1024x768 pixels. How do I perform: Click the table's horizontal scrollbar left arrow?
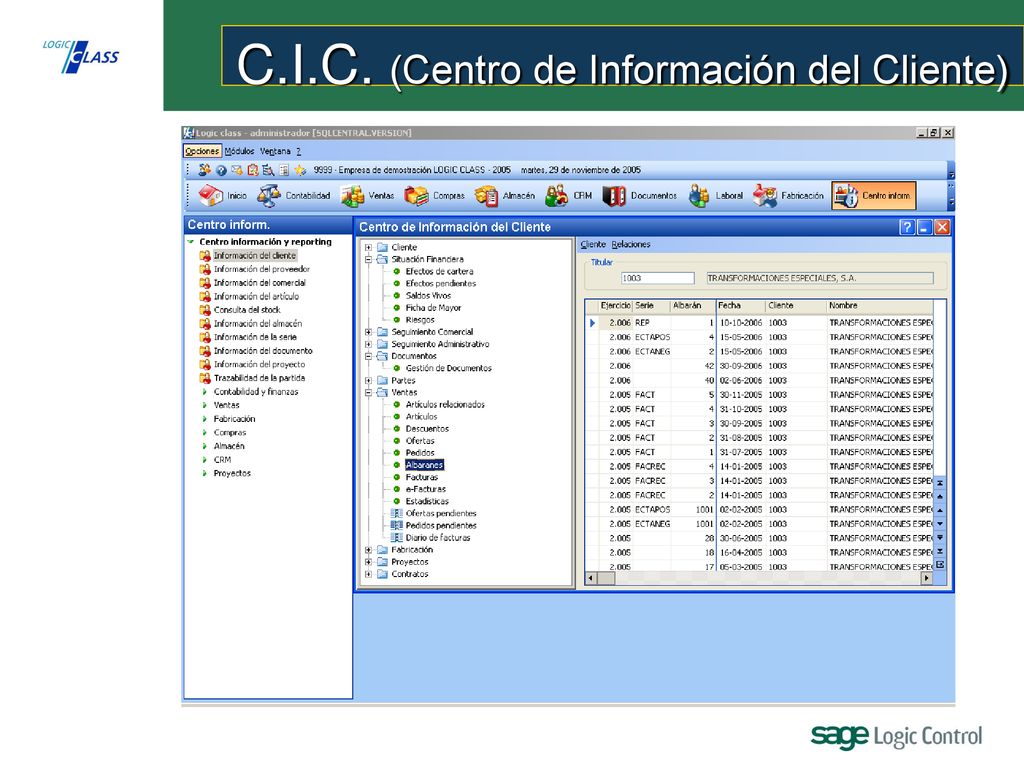click(x=591, y=578)
